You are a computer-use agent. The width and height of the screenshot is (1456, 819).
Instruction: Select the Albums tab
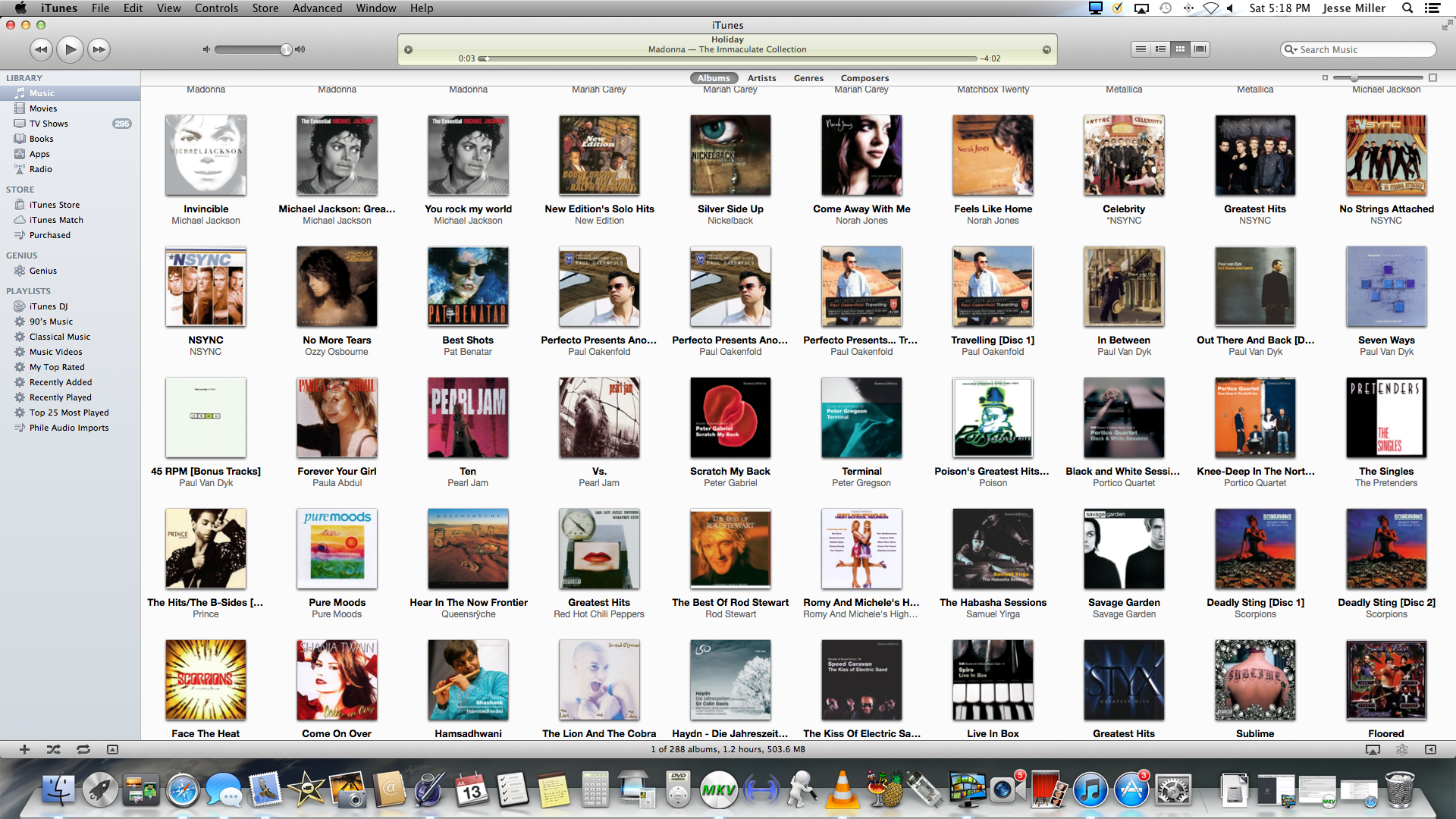click(714, 78)
